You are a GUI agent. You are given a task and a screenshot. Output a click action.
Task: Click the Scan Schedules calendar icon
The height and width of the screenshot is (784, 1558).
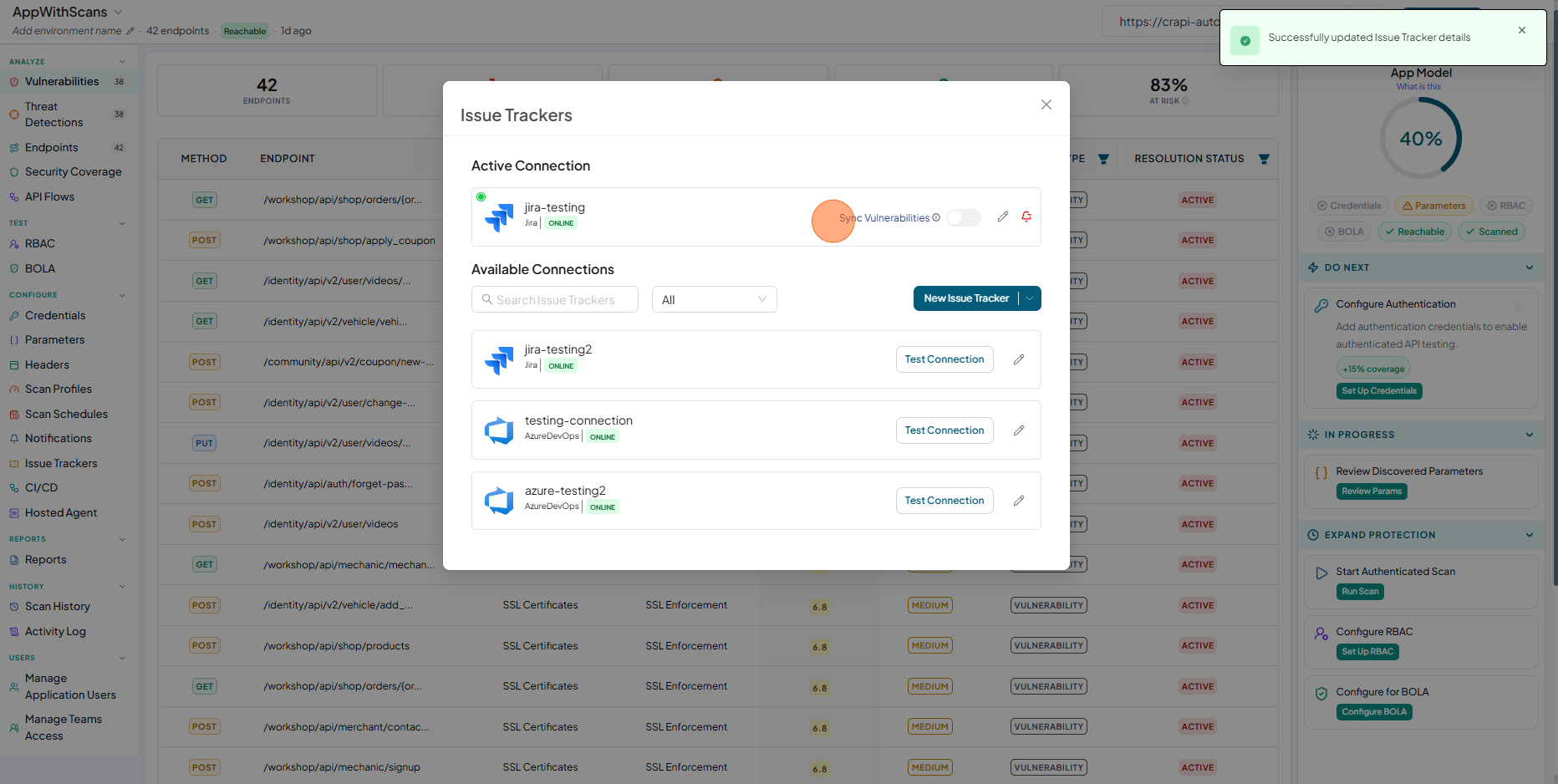pos(14,414)
